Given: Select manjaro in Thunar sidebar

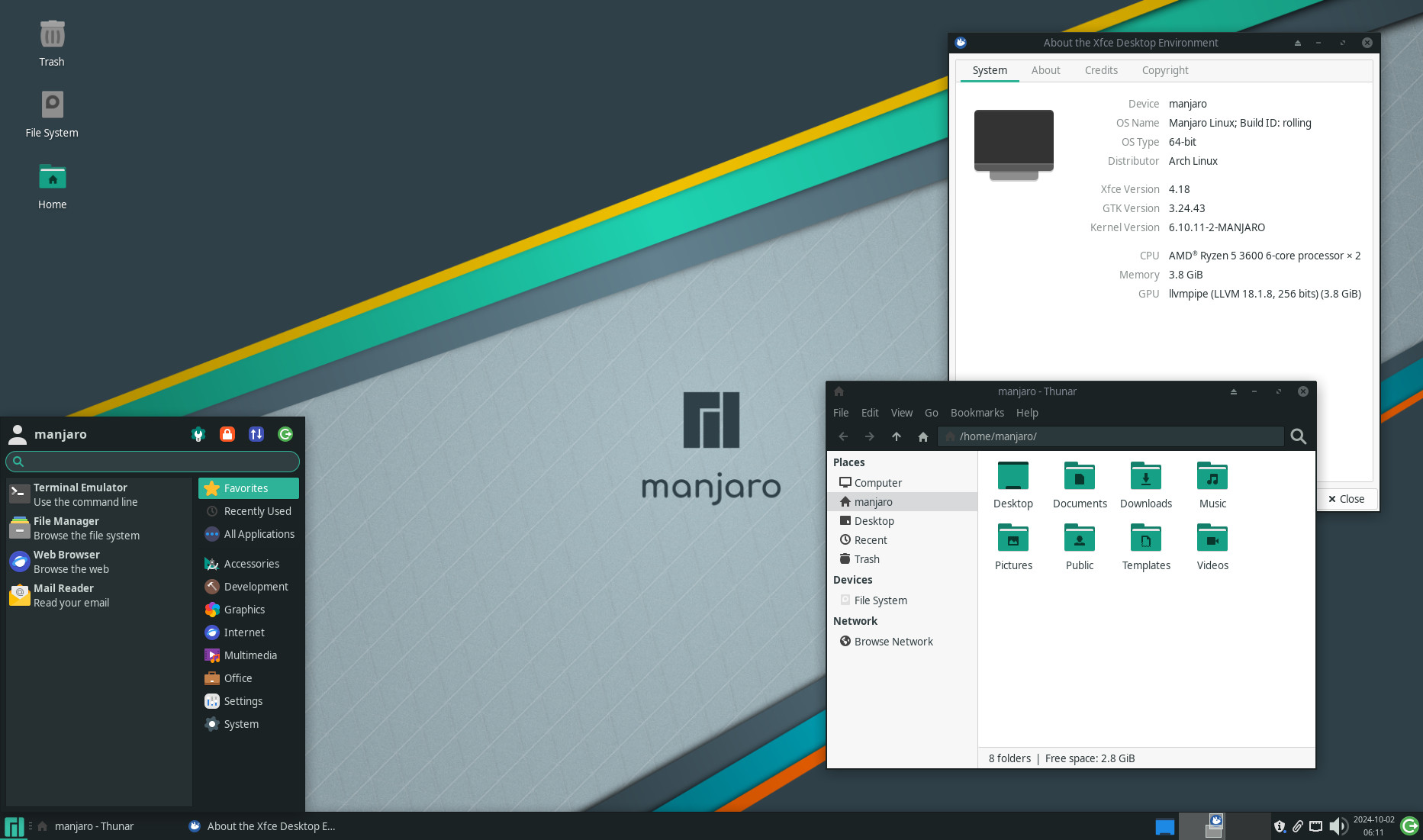Looking at the screenshot, I should click(x=902, y=502).
